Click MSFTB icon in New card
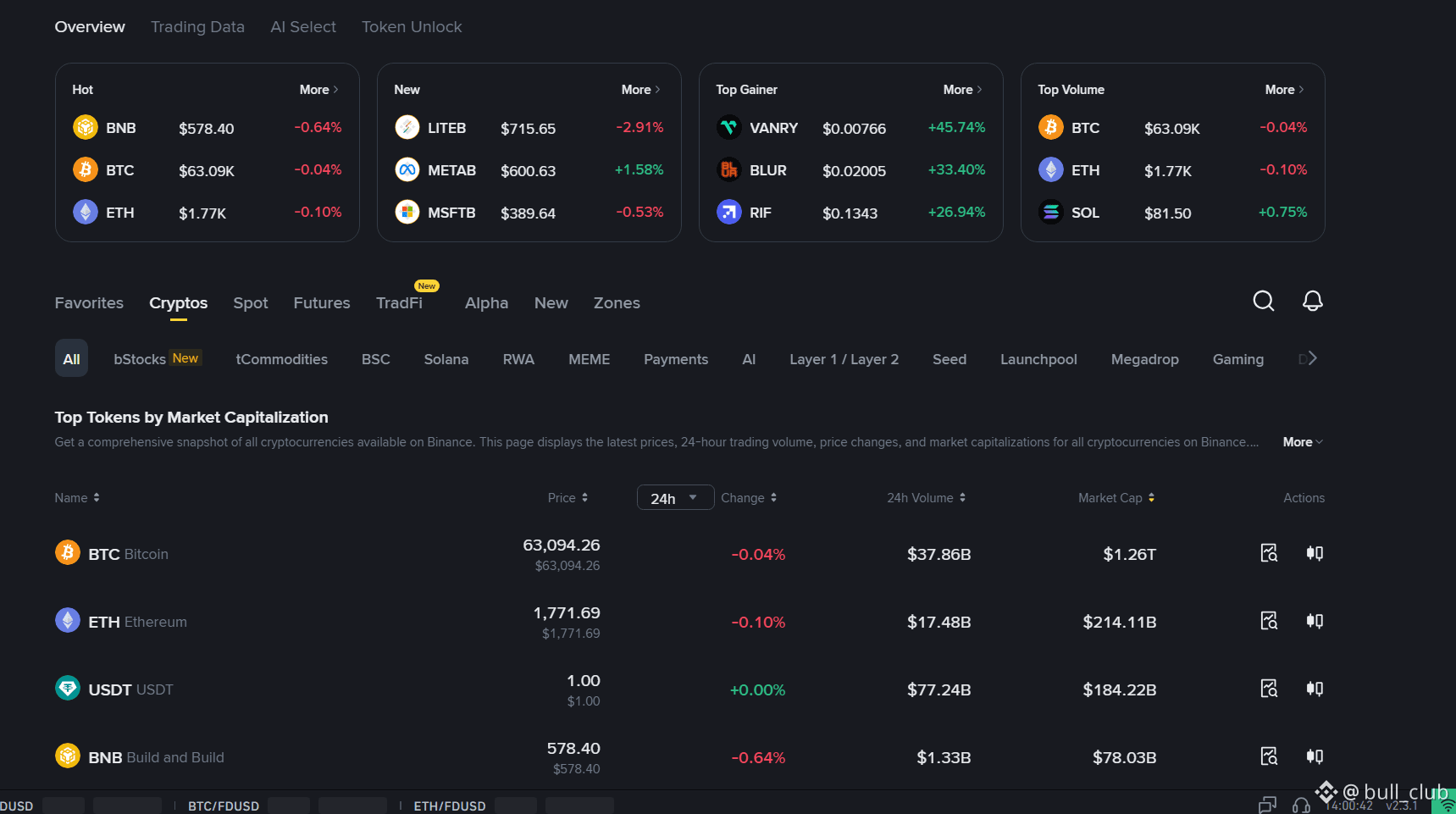This screenshot has height=814, width=1456. (x=407, y=212)
